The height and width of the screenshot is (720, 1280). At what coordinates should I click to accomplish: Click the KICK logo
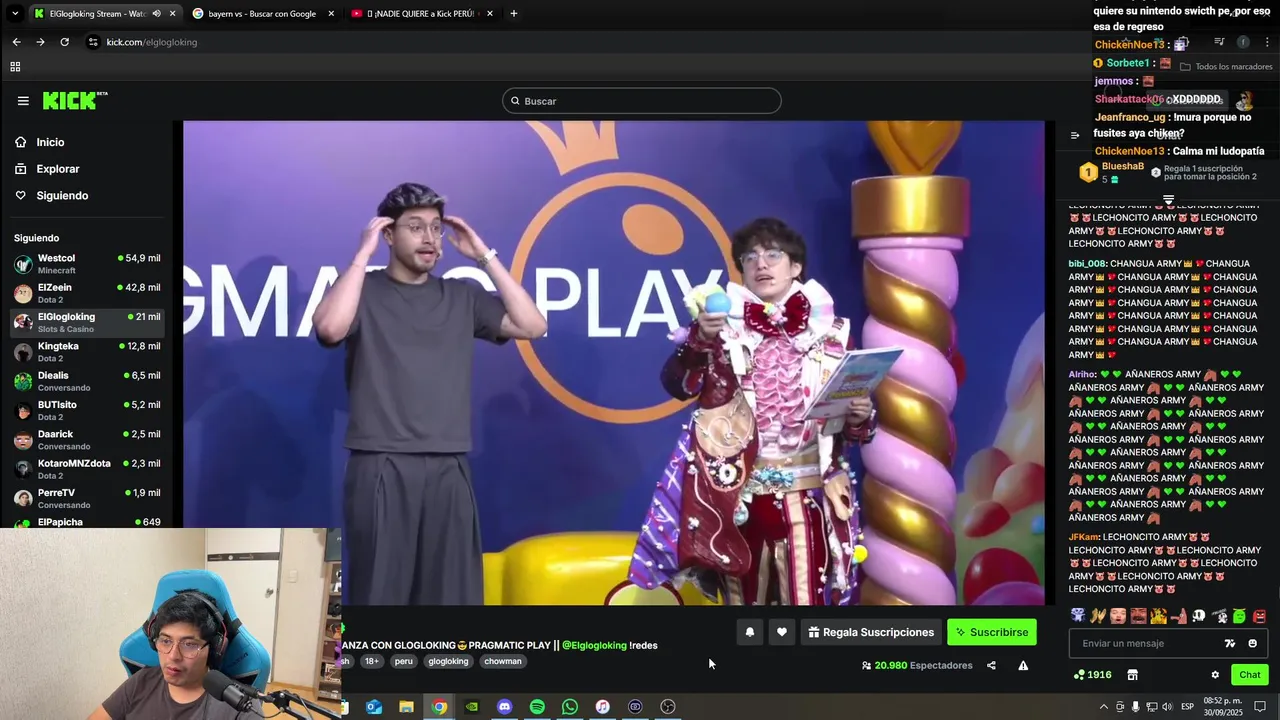75,100
